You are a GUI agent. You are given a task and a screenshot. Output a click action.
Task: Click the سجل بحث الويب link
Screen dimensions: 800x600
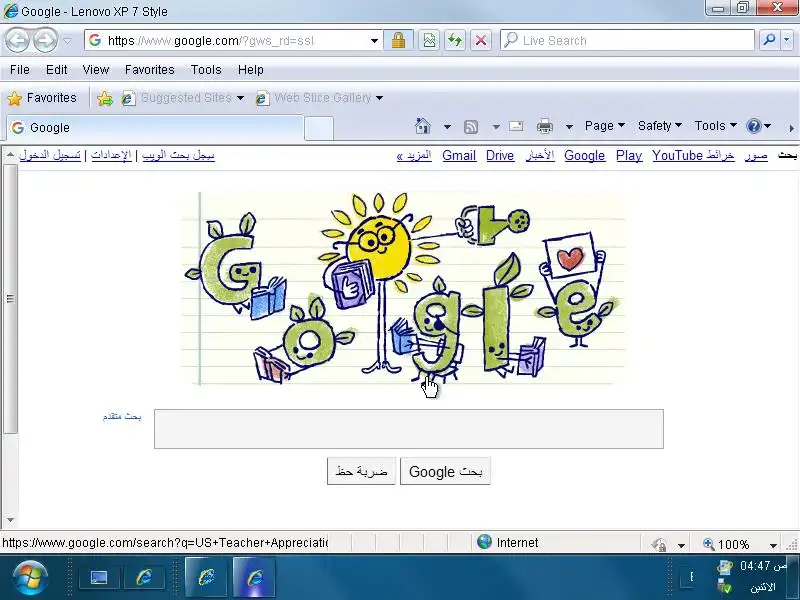pyautogui.click(x=178, y=155)
